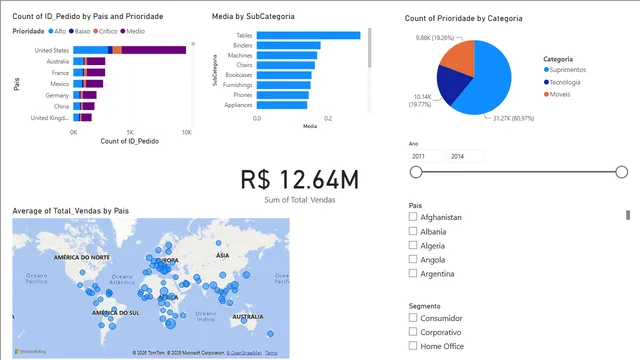The height and width of the screenshot is (360, 640).
Task: Click the 'Media by SubCategoria' chart title
Action: point(253,16)
